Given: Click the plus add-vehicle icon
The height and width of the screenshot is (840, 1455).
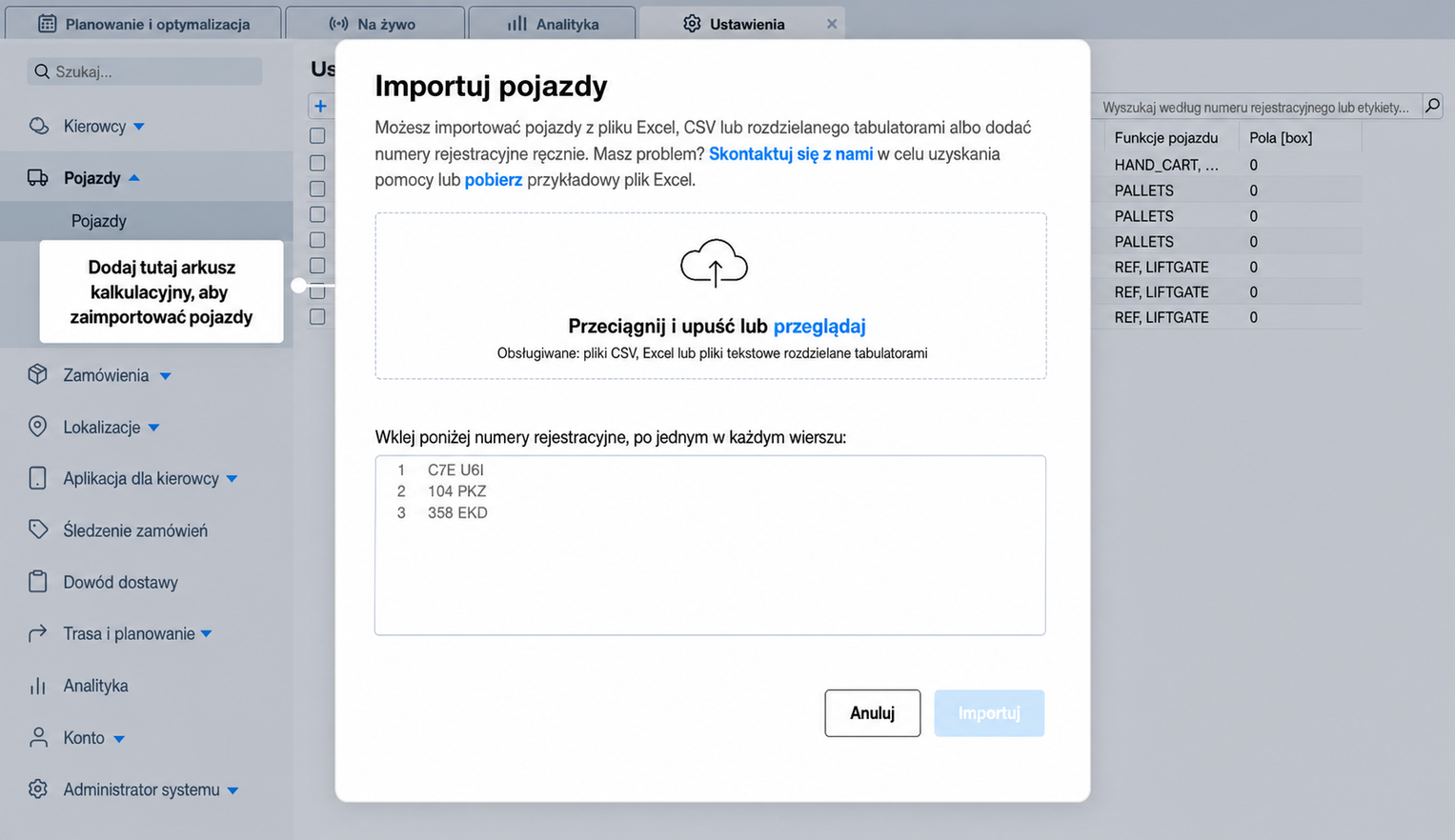Looking at the screenshot, I should [320, 107].
